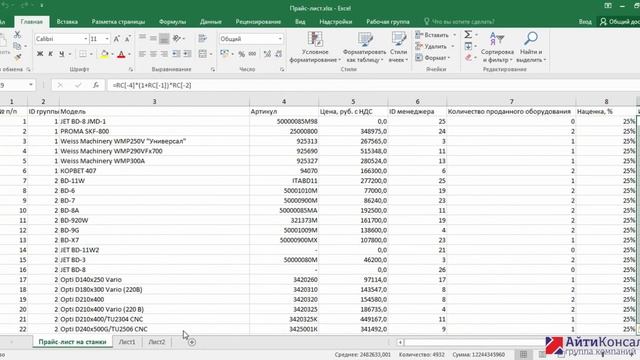Apply the yellow fill color
Image resolution: width=640 pixels, height=360 pixels.
tap(104, 54)
